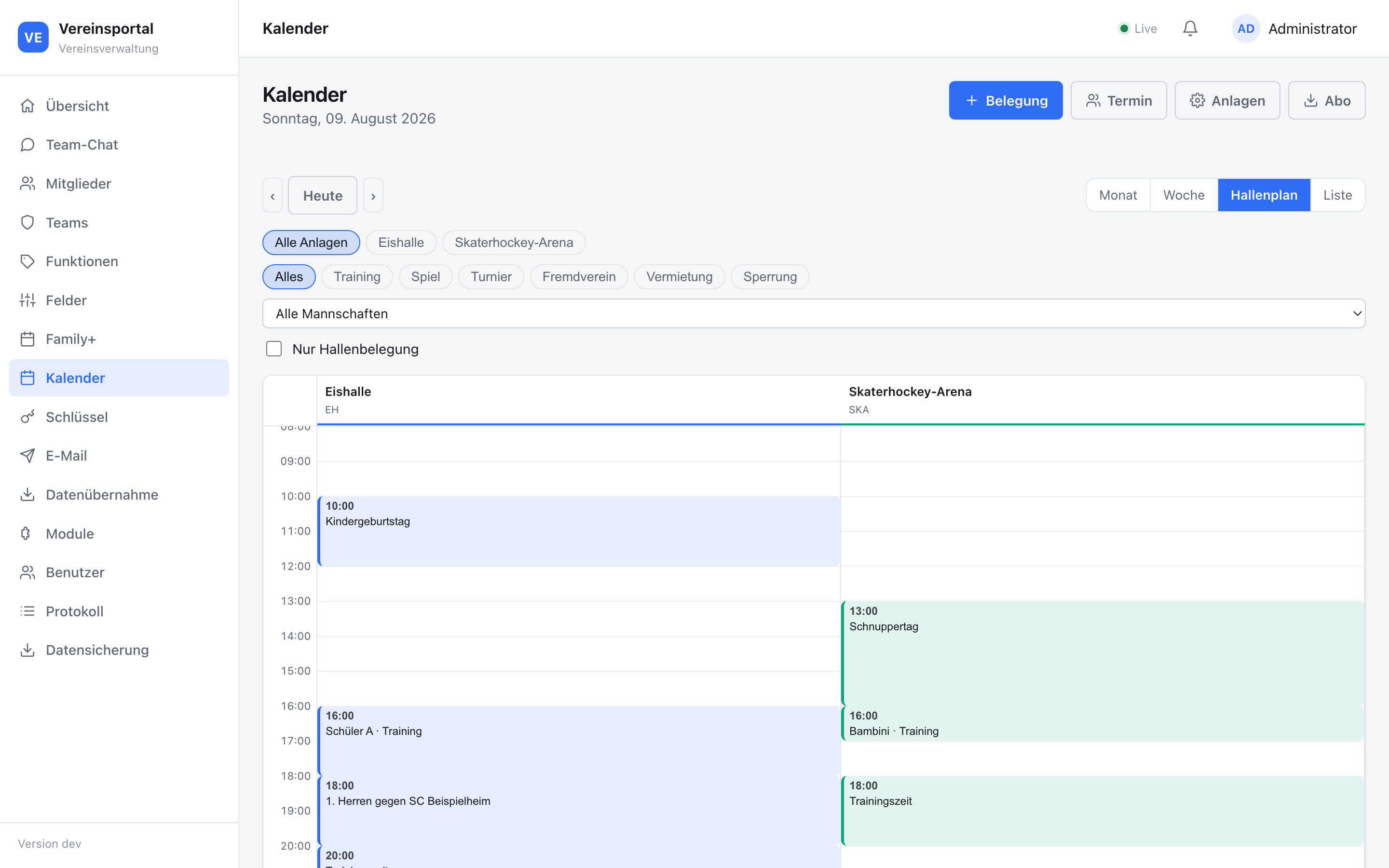Open the Alle Mannschaften dropdown

click(x=814, y=313)
